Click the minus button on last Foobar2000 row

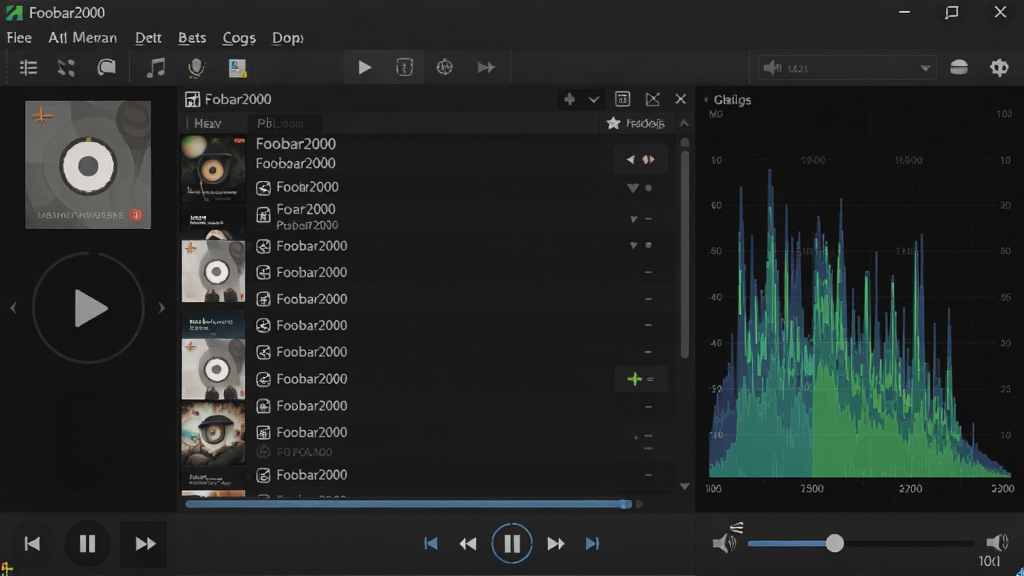648,475
